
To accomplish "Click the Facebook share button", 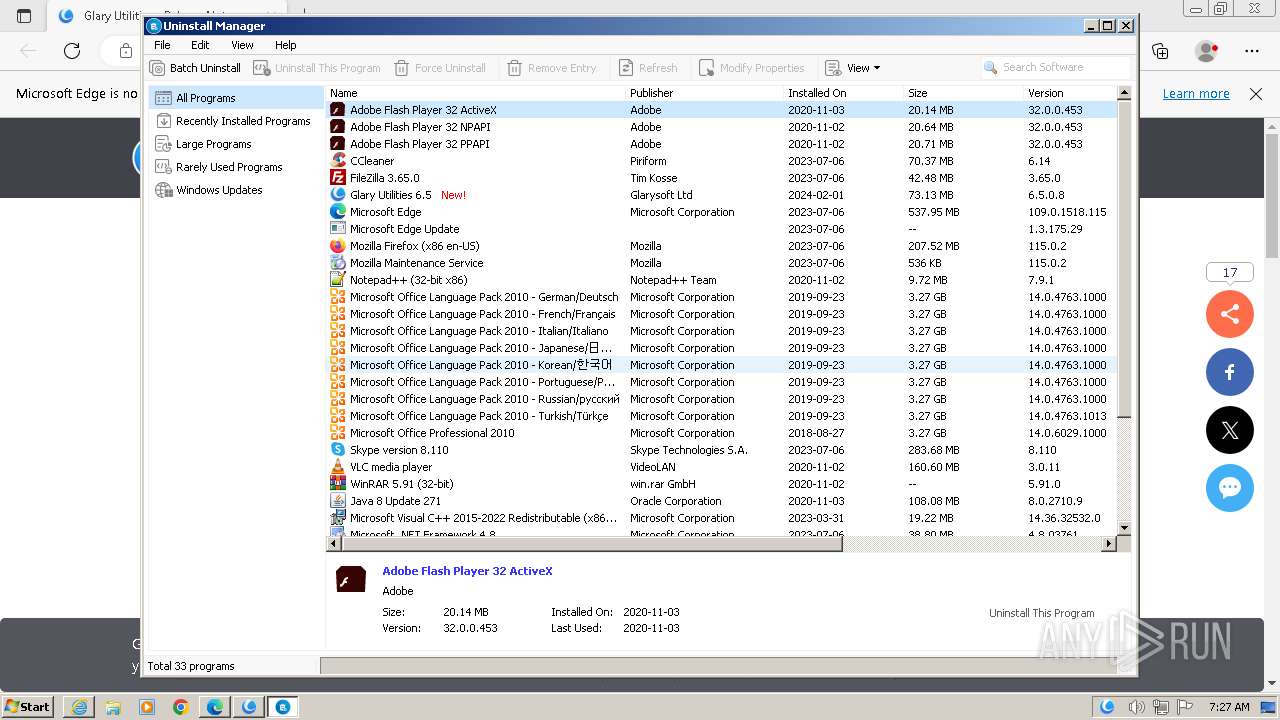I will [x=1230, y=372].
